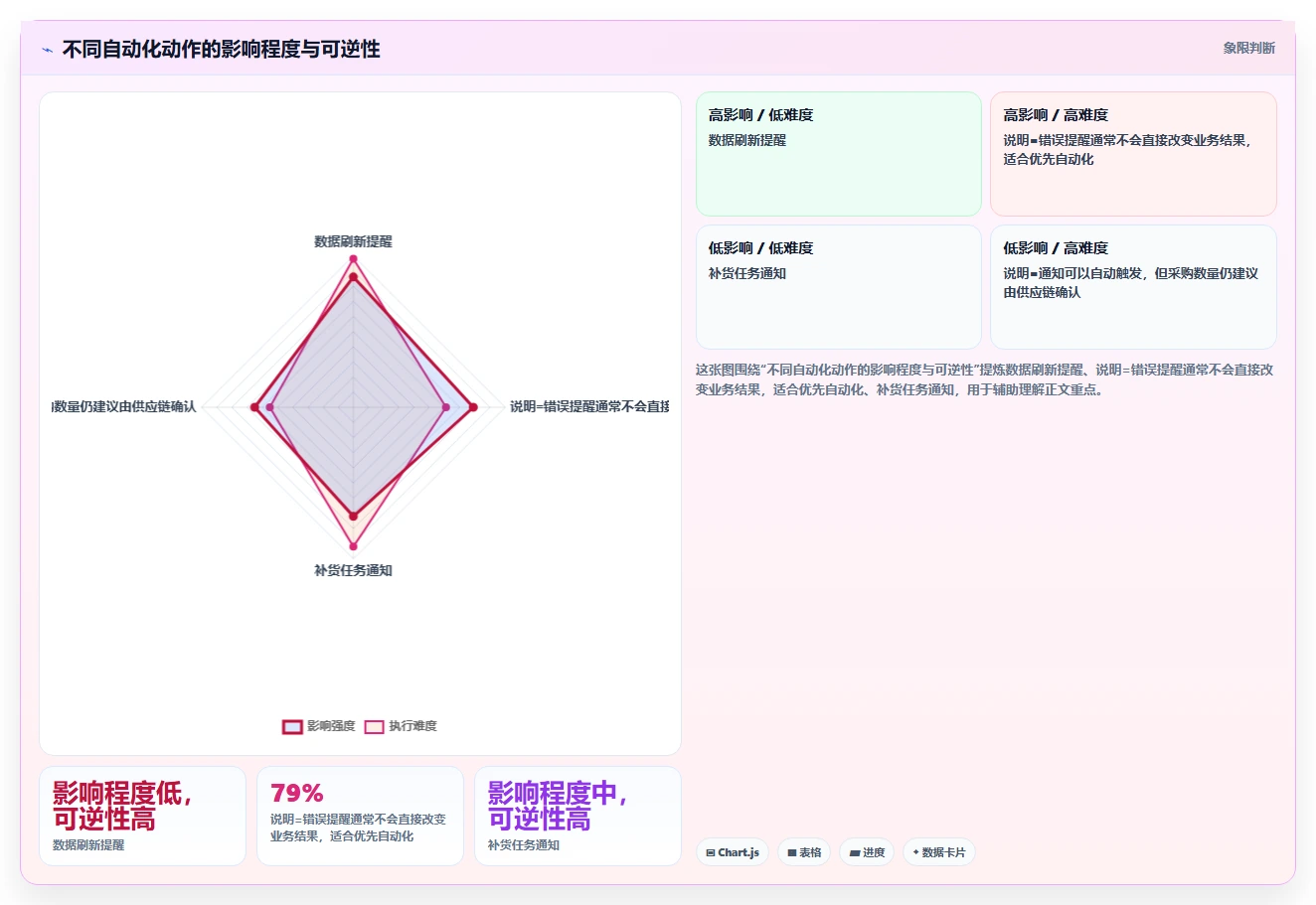
Task: Click the page title 不同自动化动作的影响程度与可逆性
Action: (221, 49)
